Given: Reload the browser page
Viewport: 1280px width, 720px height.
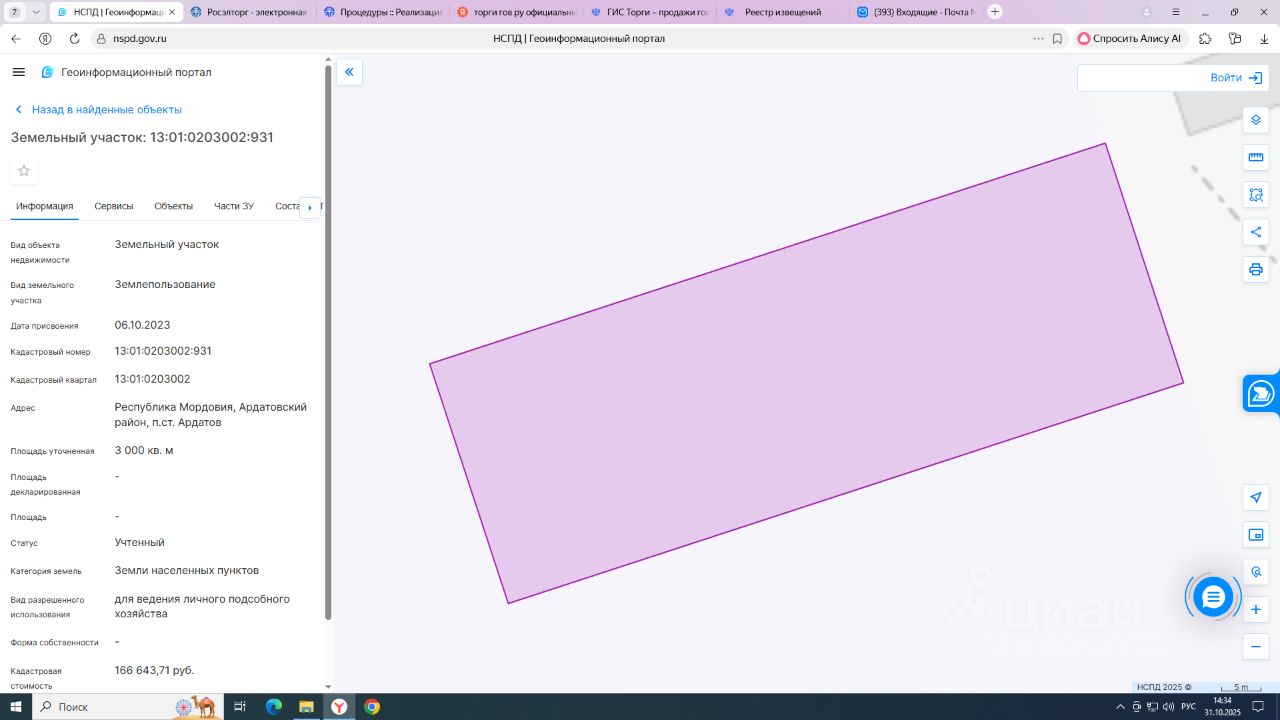Looking at the screenshot, I should (x=74, y=38).
